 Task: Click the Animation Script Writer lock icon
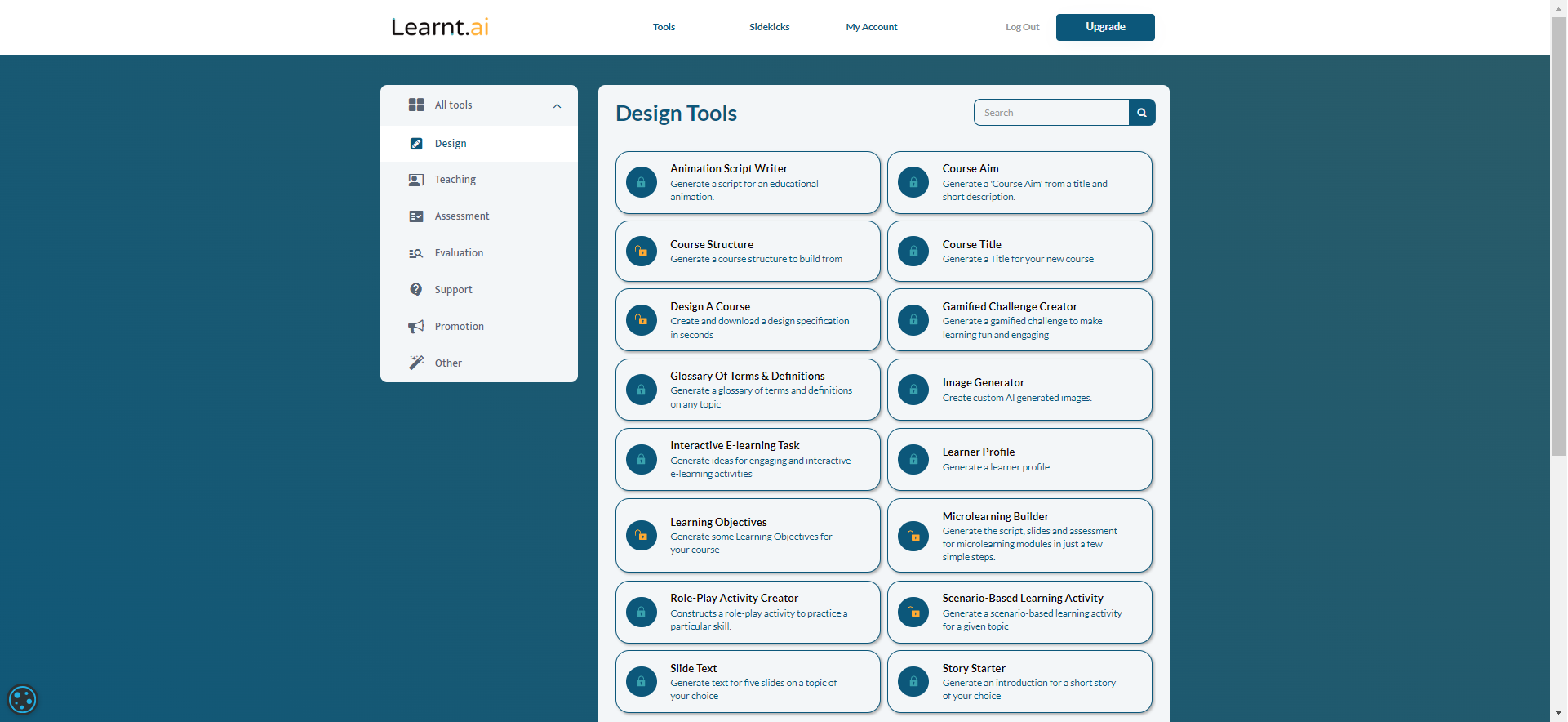[x=642, y=182]
